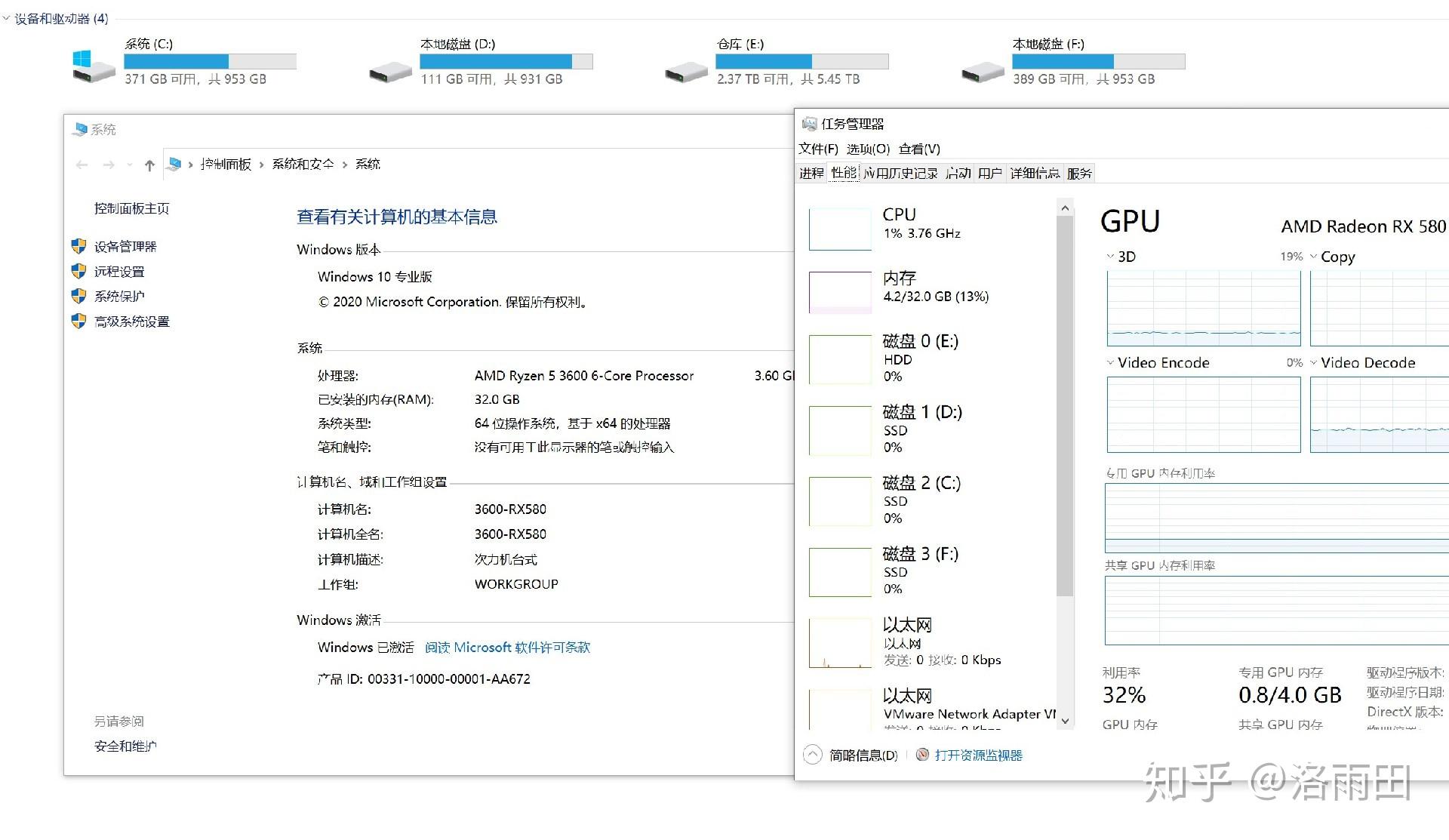Image resolution: width=1449 pixels, height=840 pixels.
Task: Open recent locations dropdown in System window
Action: coord(130,165)
